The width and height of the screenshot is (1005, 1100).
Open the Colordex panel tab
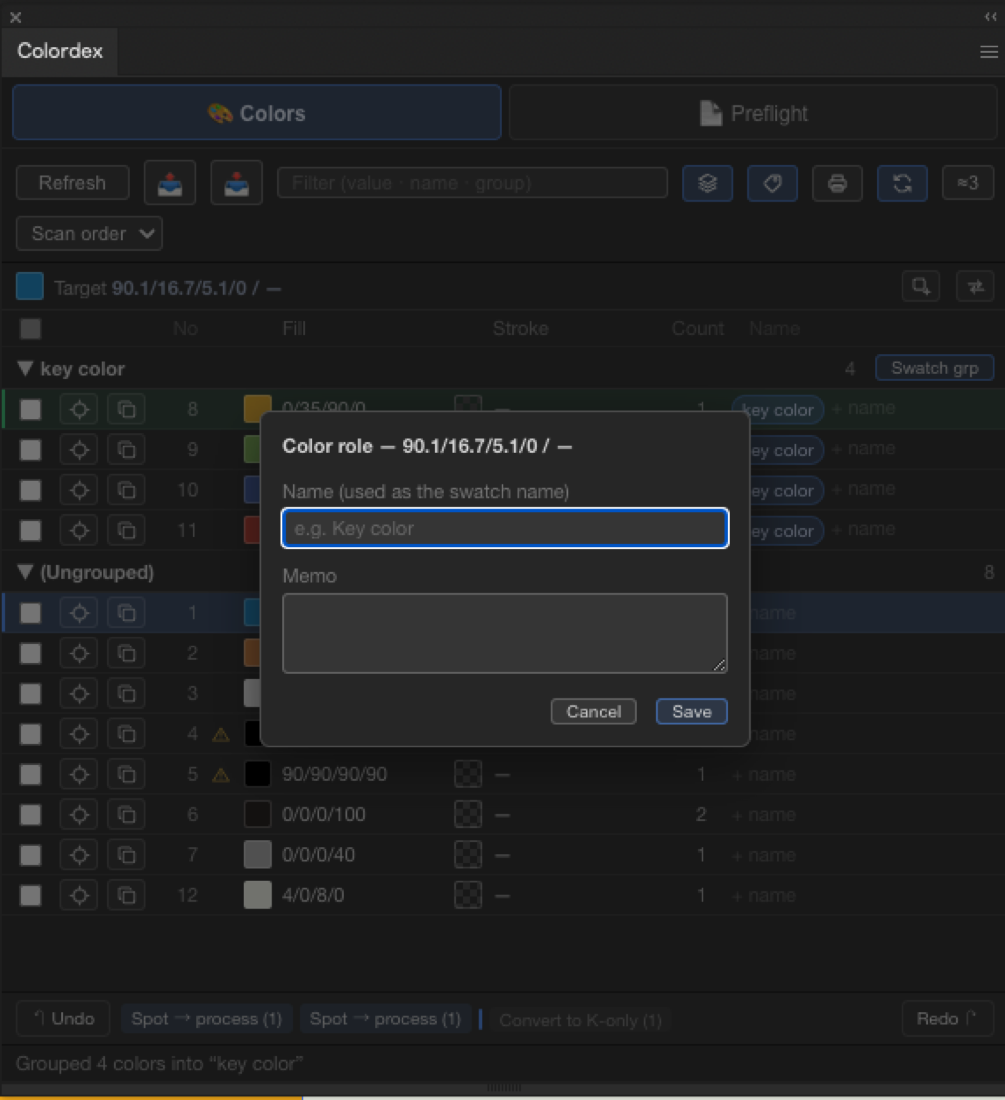tap(60, 51)
